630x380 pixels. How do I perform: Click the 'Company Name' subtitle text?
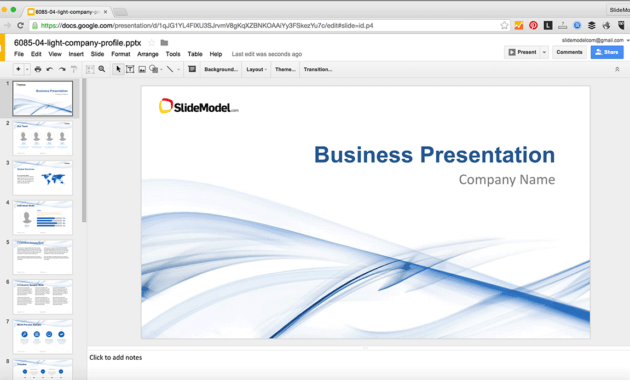[507, 180]
